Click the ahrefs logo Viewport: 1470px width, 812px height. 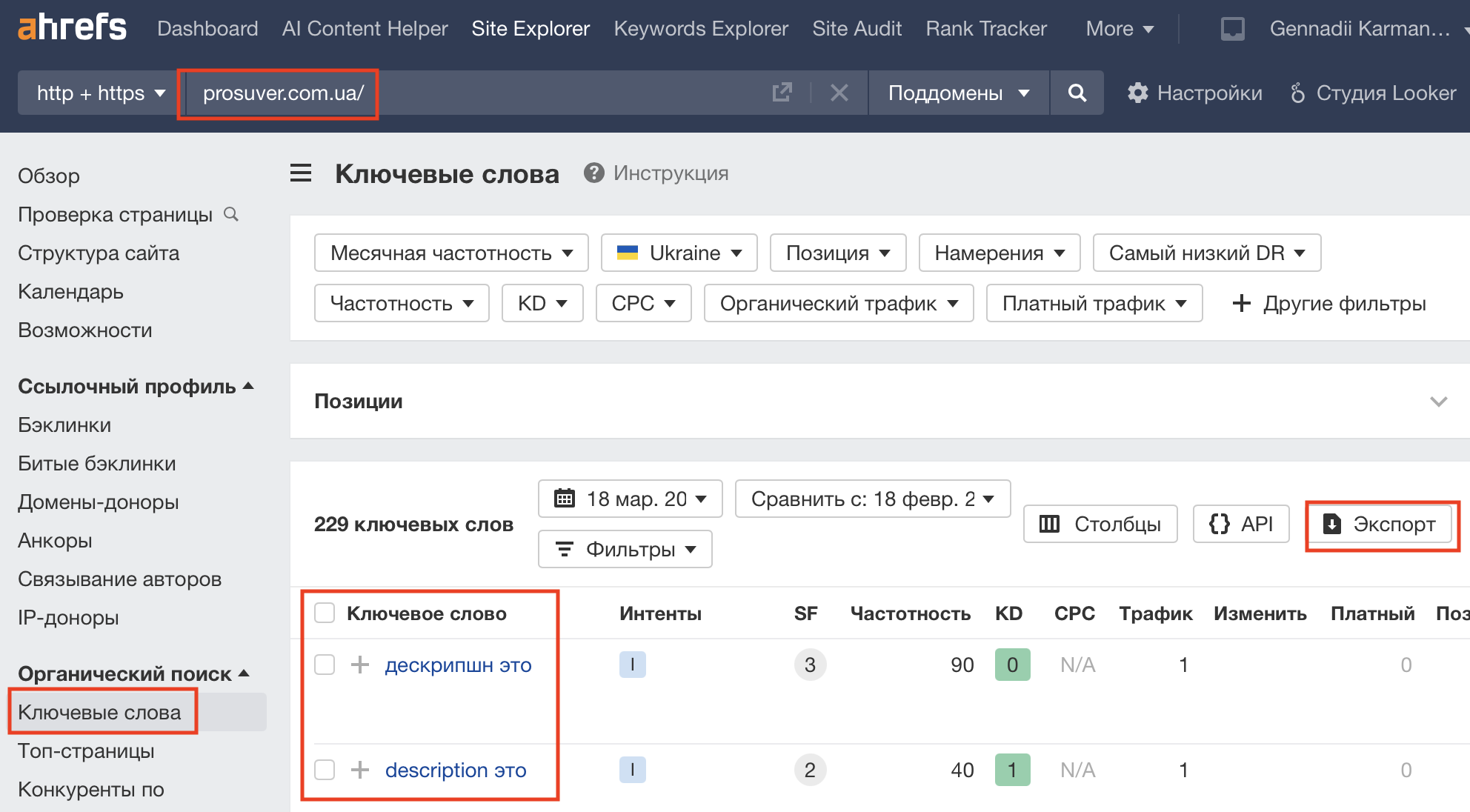72,27
